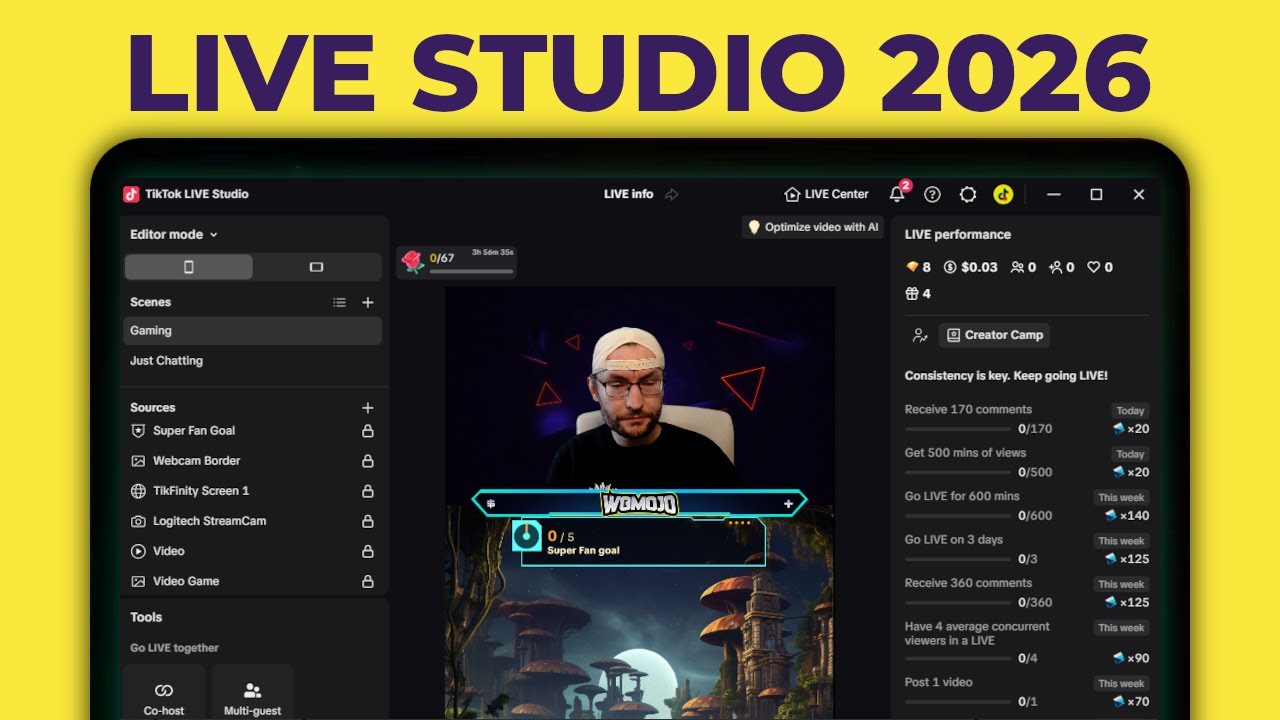Screen dimensions: 1280x720
Task: Click 'Receive 360 comments' task
Action: click(x=1027, y=592)
